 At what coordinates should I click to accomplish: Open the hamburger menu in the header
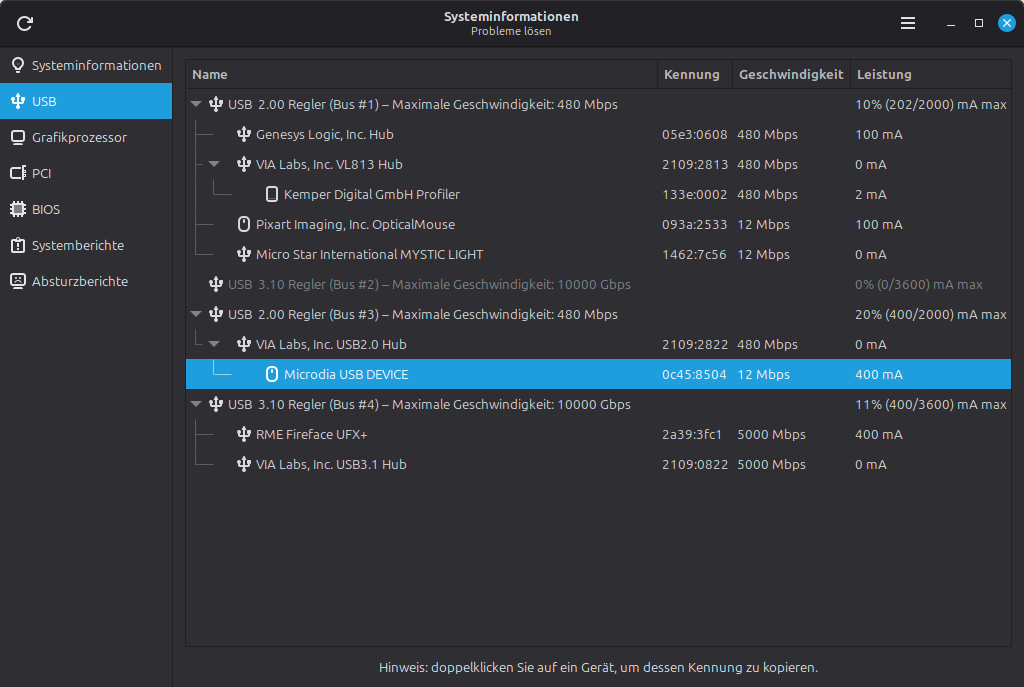tap(908, 23)
